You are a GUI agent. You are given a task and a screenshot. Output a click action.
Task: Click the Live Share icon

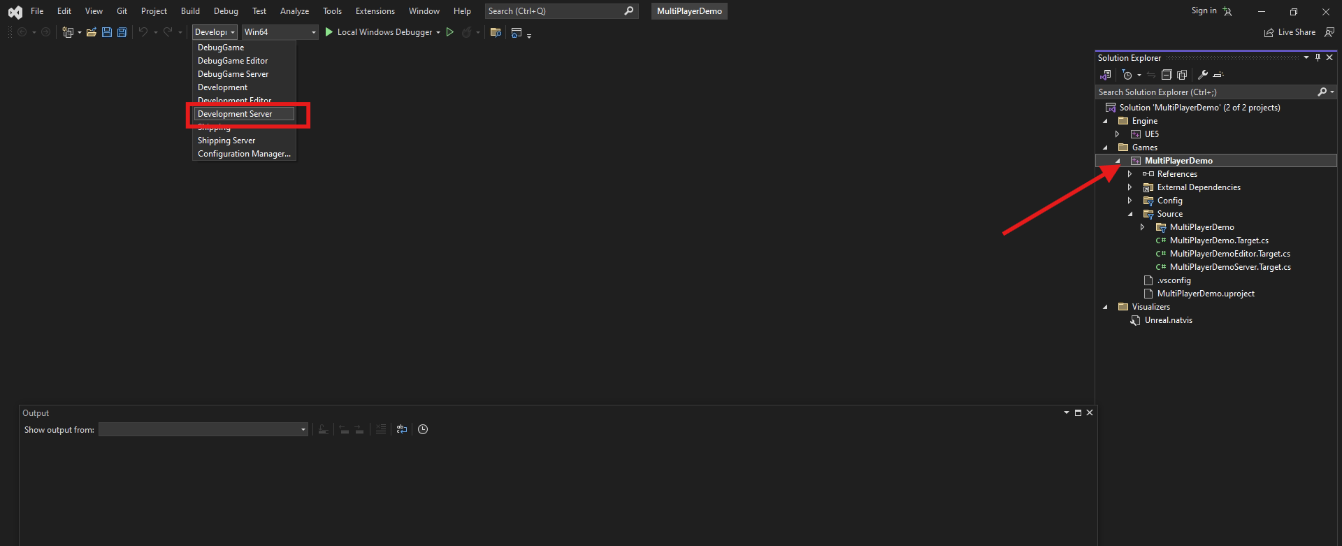(1270, 32)
